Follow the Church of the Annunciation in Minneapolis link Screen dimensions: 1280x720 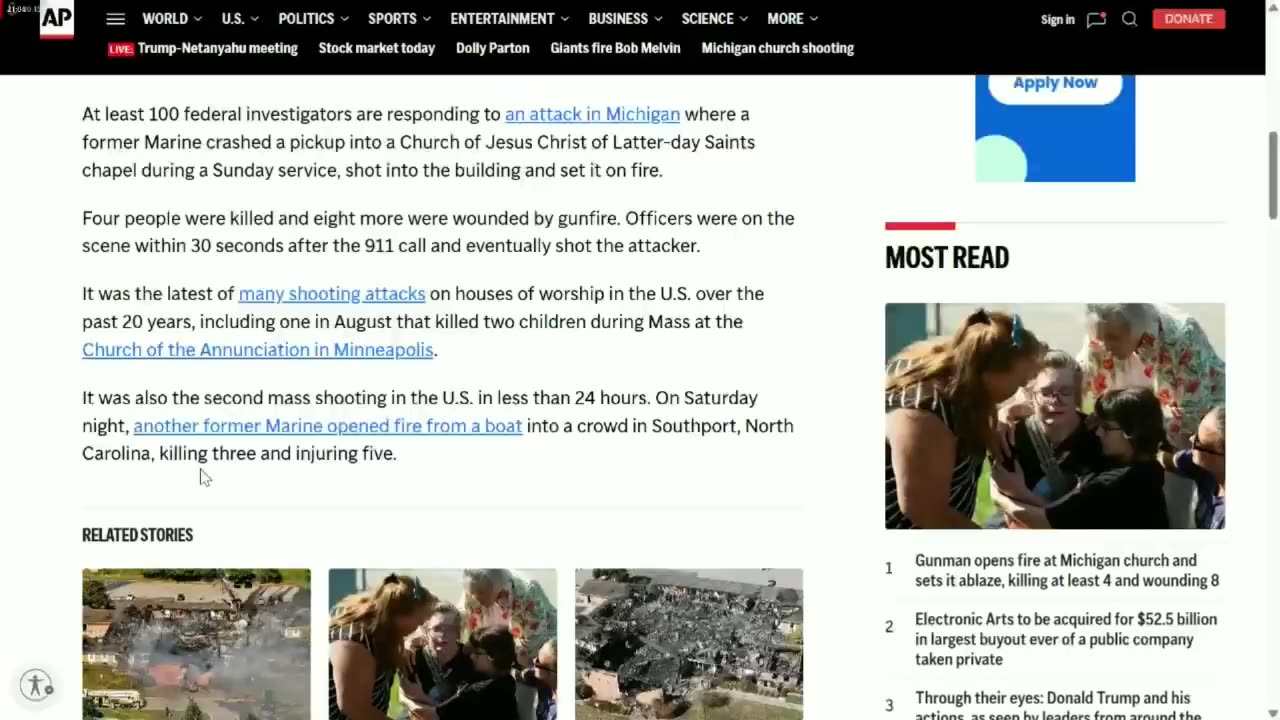pos(258,349)
